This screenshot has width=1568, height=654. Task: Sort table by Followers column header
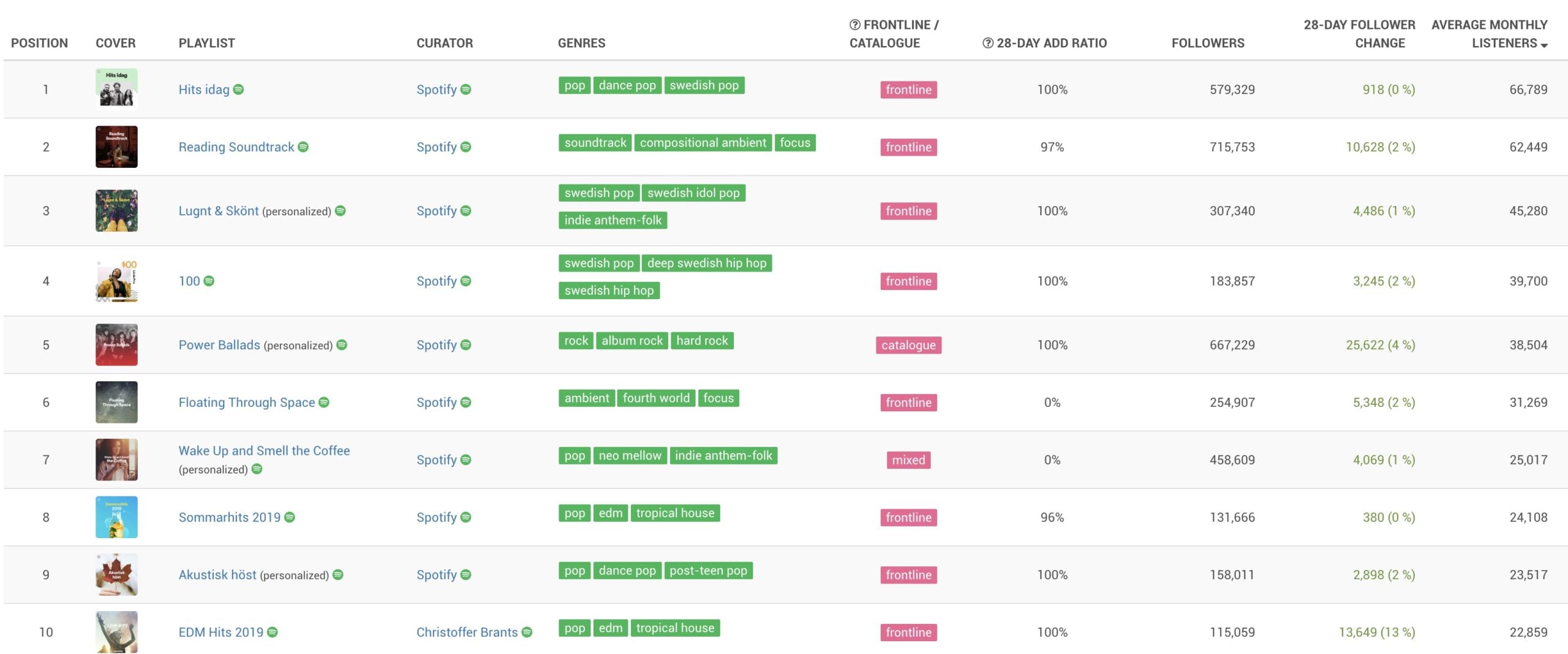(1207, 43)
